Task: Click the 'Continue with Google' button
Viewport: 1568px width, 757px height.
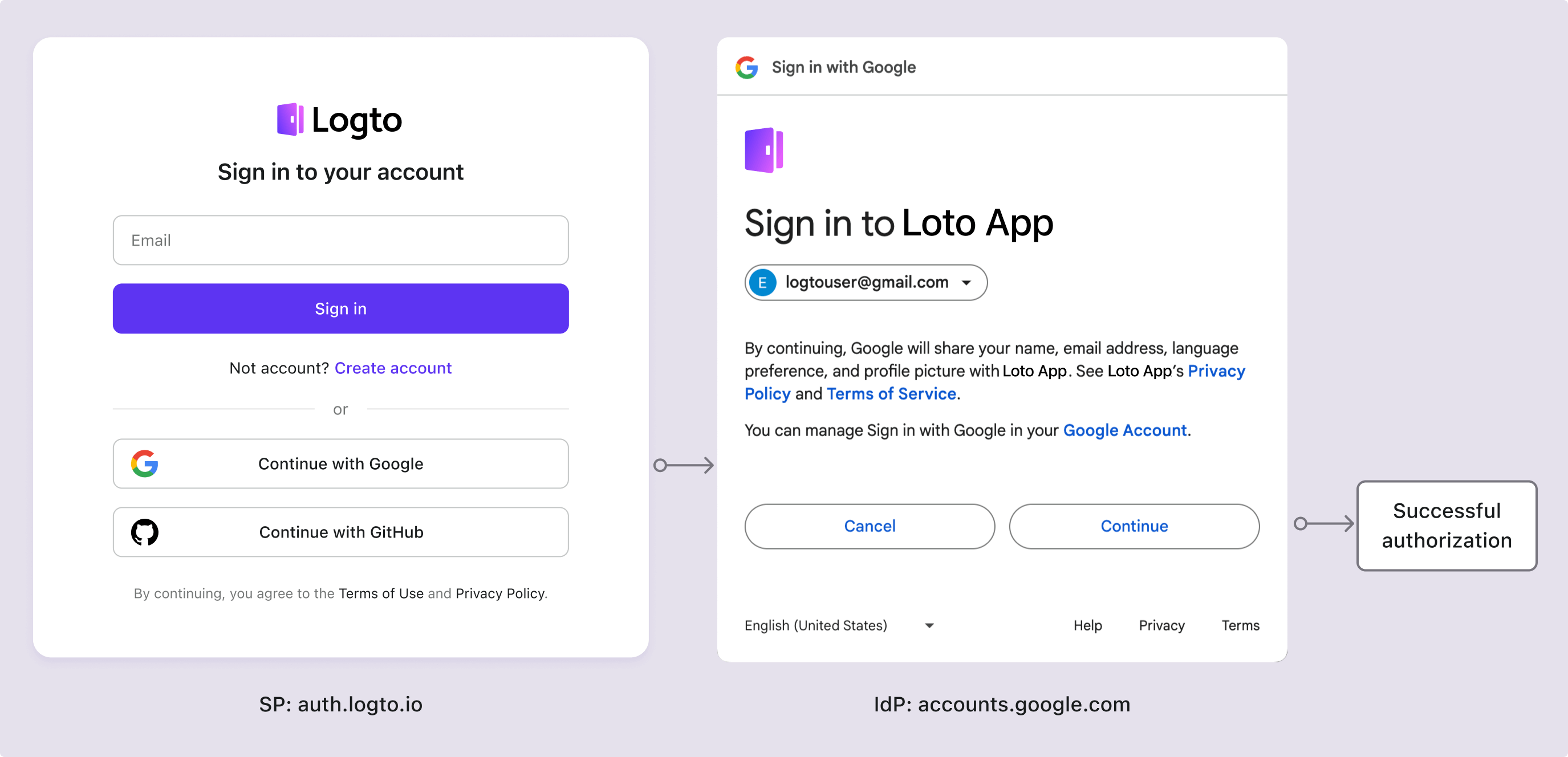Action: [x=340, y=463]
